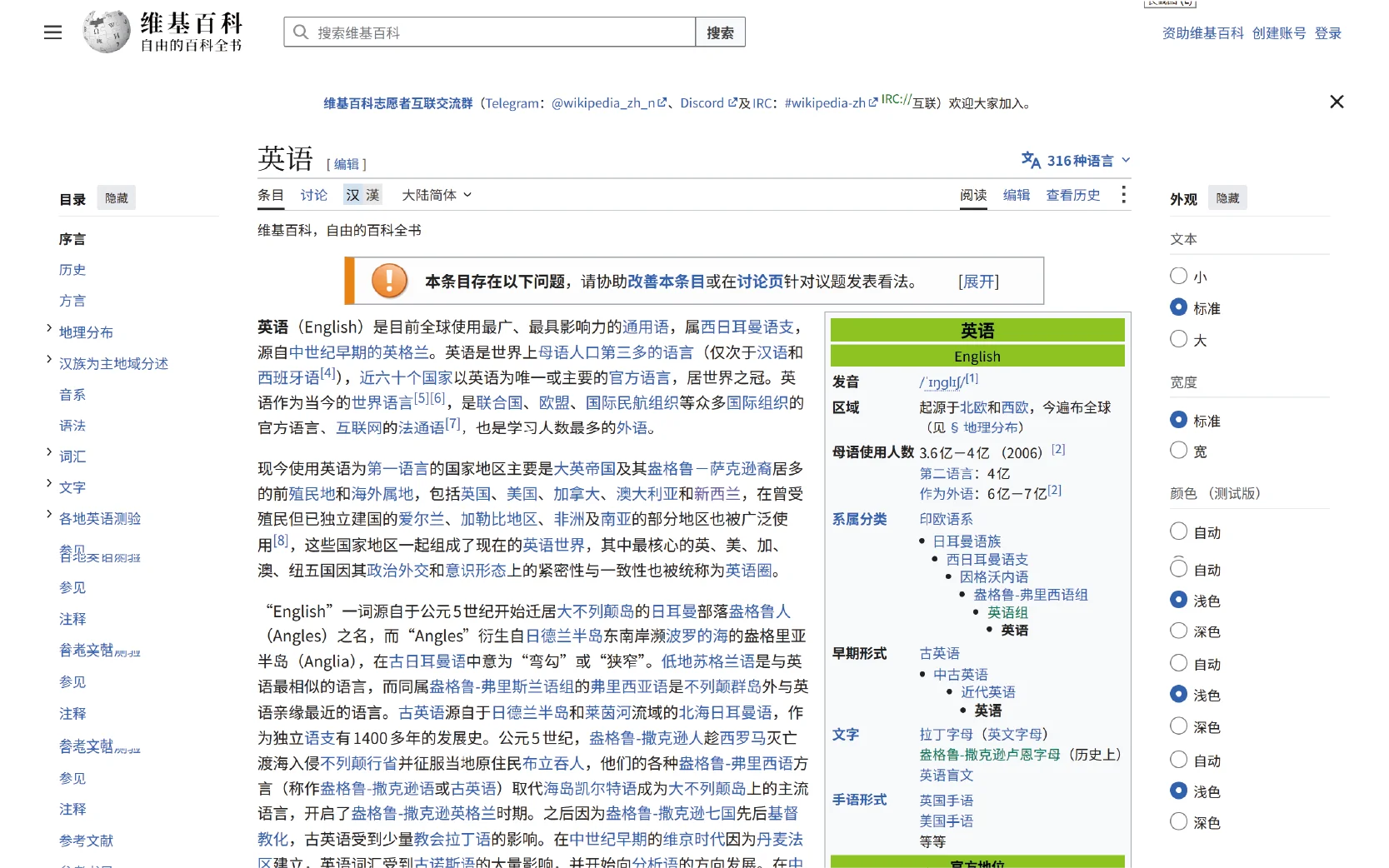The image size is (1389, 868).
Task: Select 标准 under 宽度
Action: point(1178,420)
